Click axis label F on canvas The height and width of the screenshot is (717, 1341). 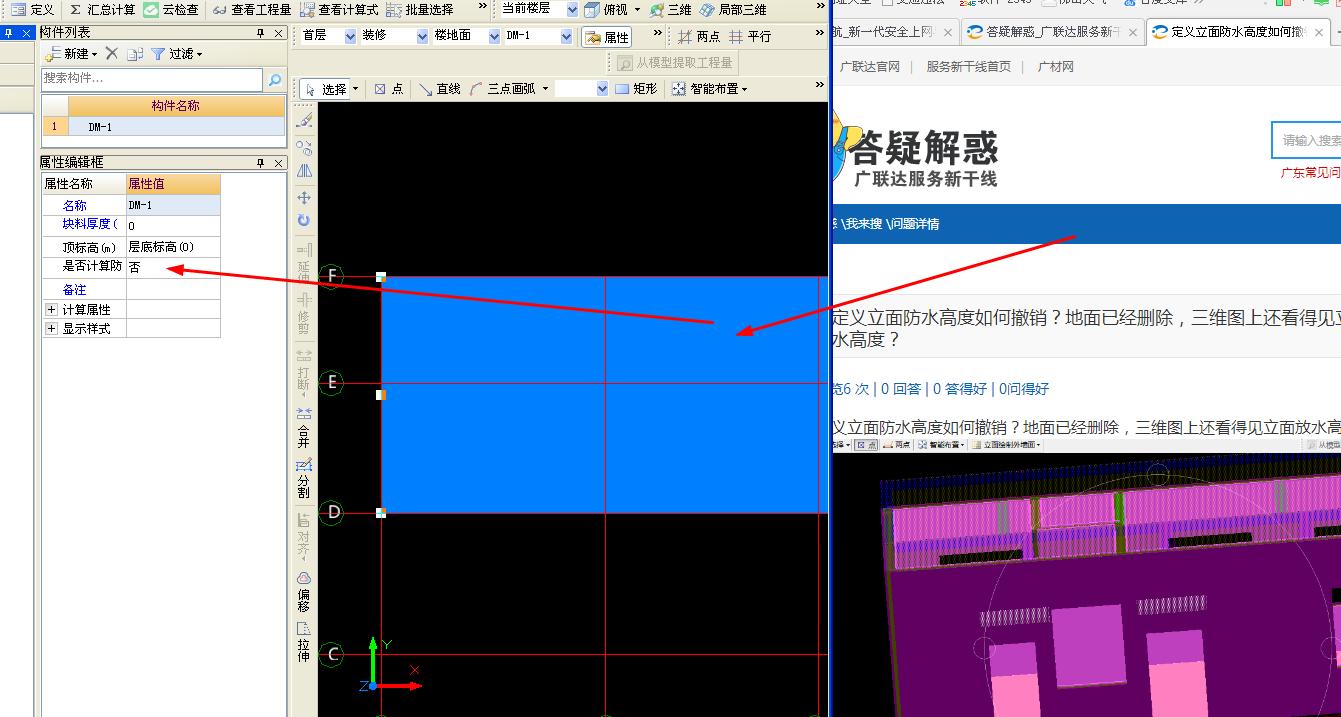(x=332, y=276)
